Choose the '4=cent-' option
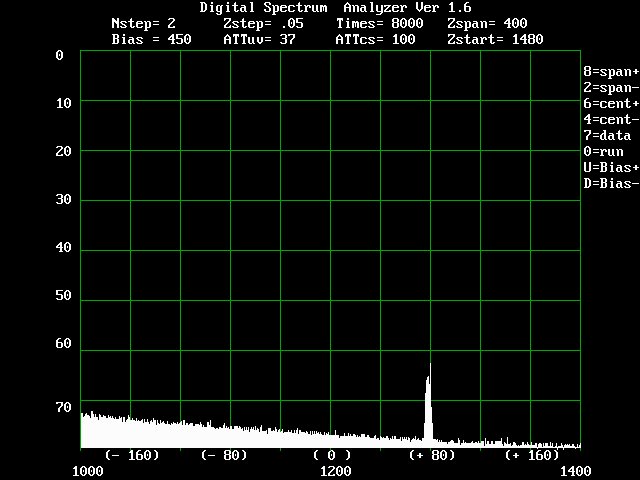This screenshot has height=480, width=640. click(611, 119)
